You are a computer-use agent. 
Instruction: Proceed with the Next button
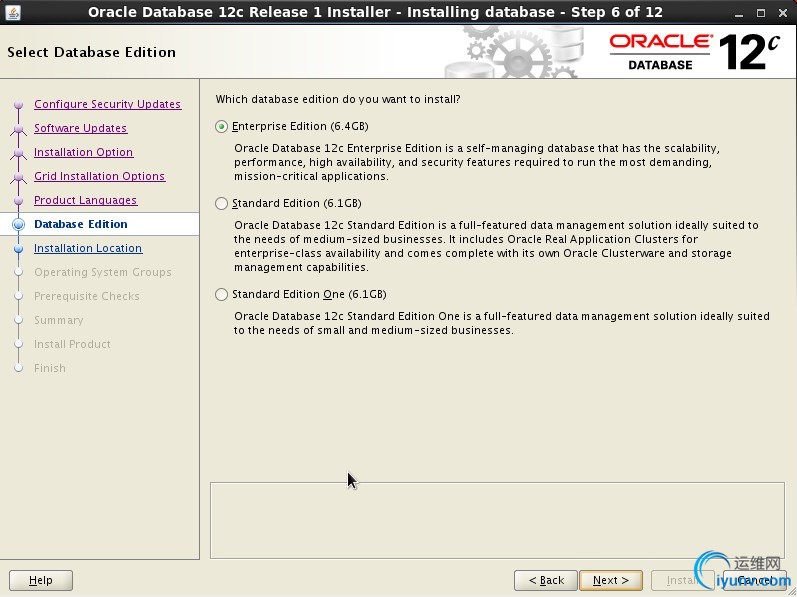coord(611,580)
